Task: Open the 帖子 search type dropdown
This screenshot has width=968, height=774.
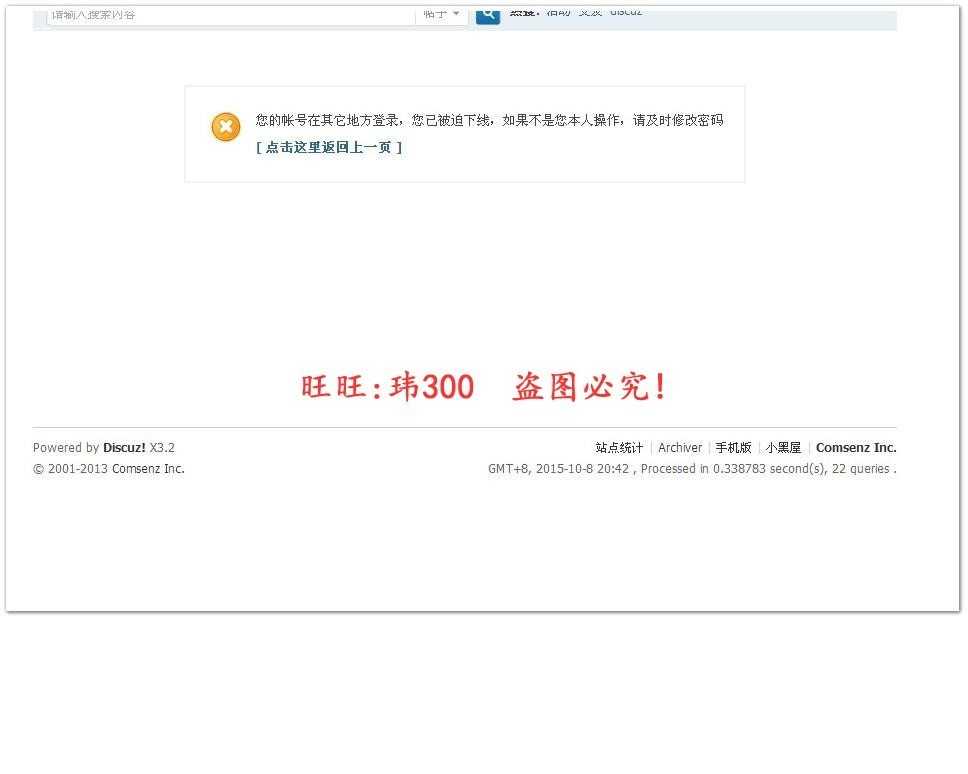Action: (x=442, y=15)
